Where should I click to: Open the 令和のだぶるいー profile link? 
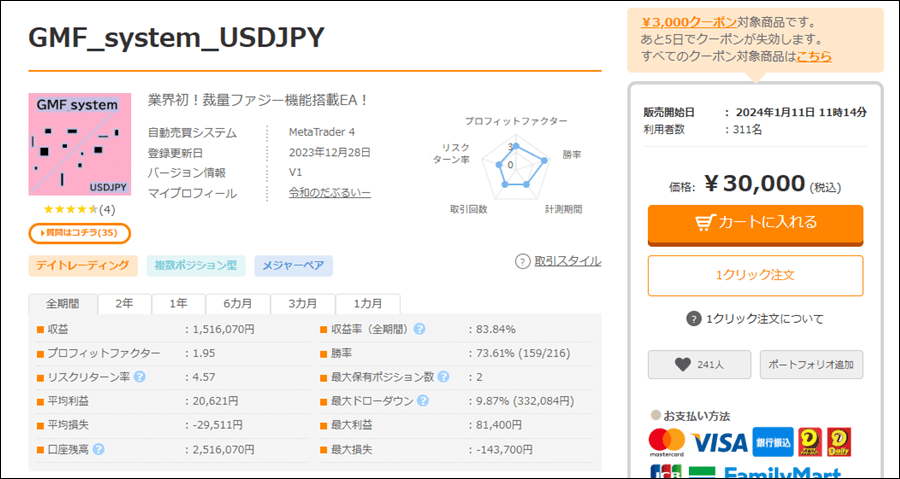tap(329, 193)
